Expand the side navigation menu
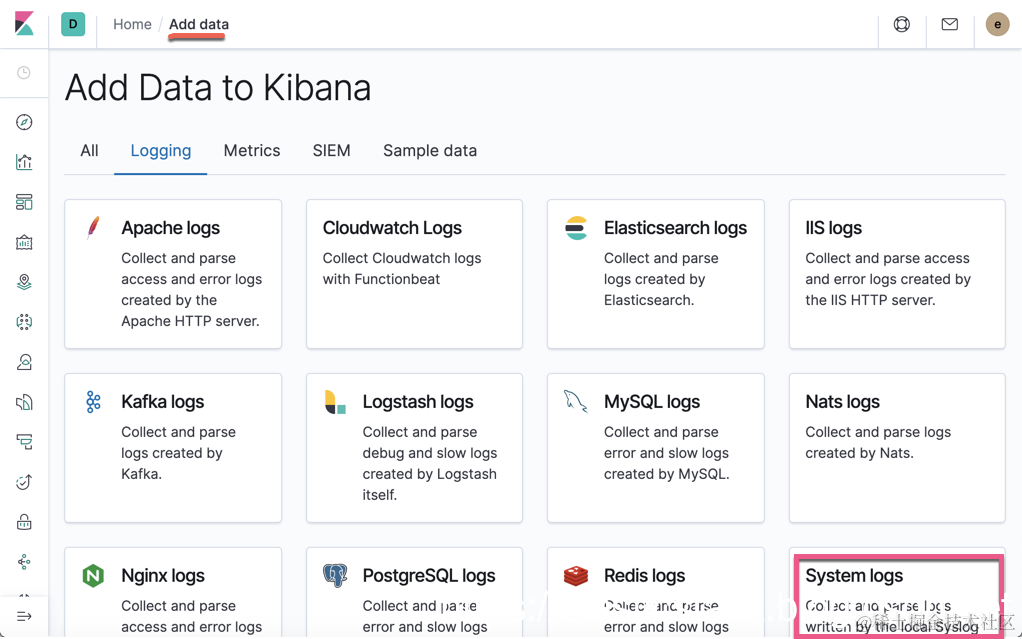The height and width of the screenshot is (639, 1022). point(24,616)
